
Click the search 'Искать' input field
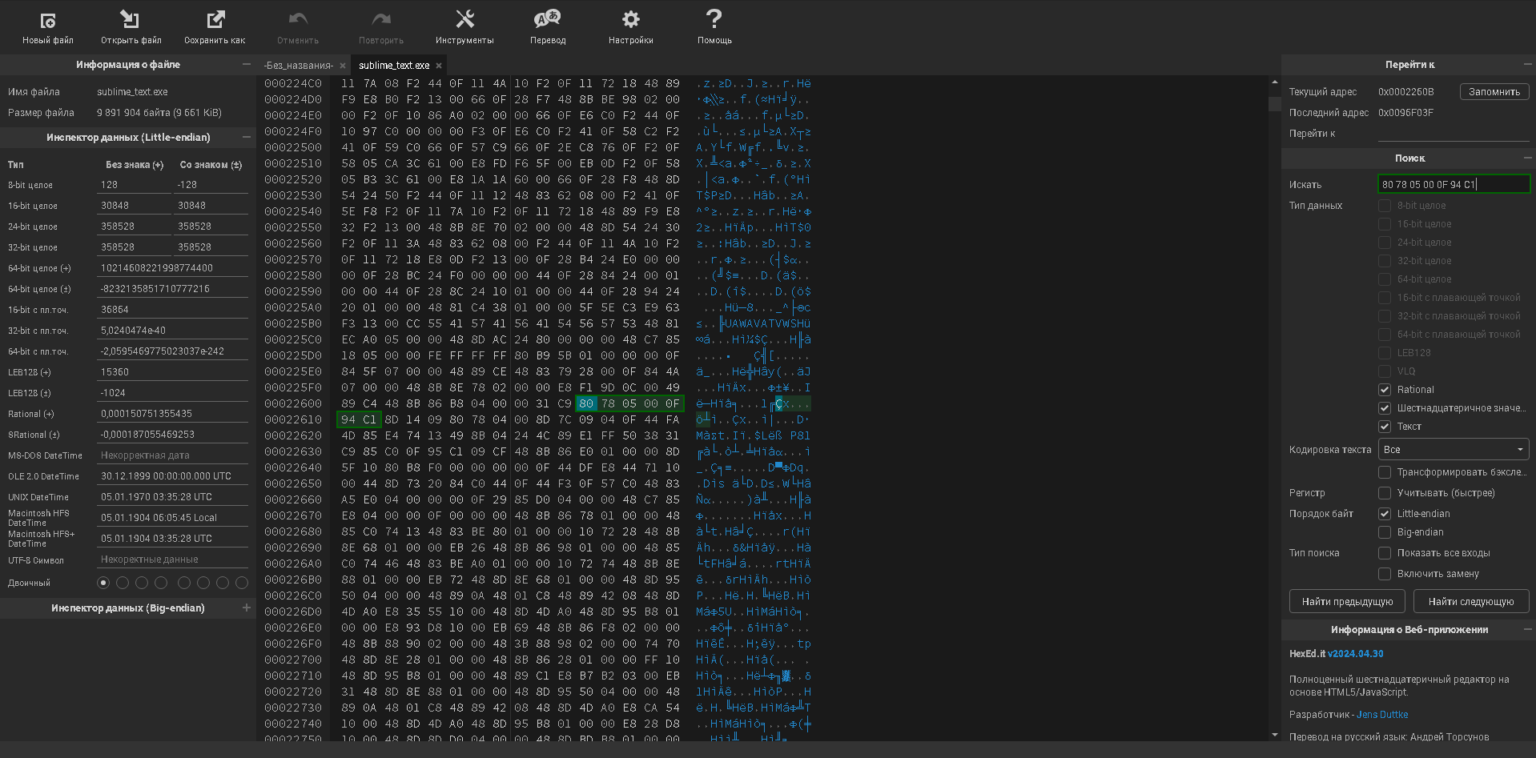pos(1453,184)
